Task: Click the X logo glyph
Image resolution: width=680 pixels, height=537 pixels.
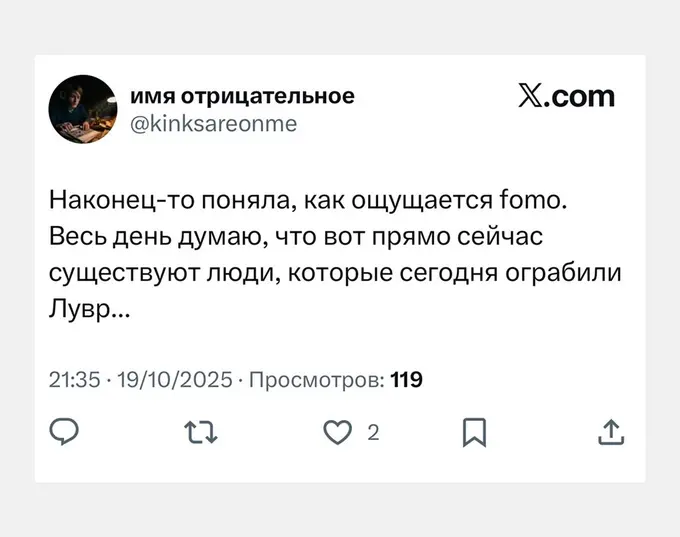Action: pyautogui.click(x=530, y=96)
